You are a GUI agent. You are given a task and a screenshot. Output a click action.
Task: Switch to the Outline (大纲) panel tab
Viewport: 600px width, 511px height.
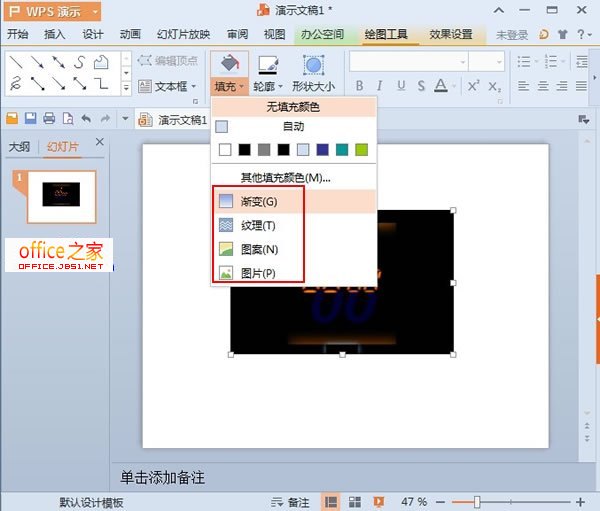19,147
